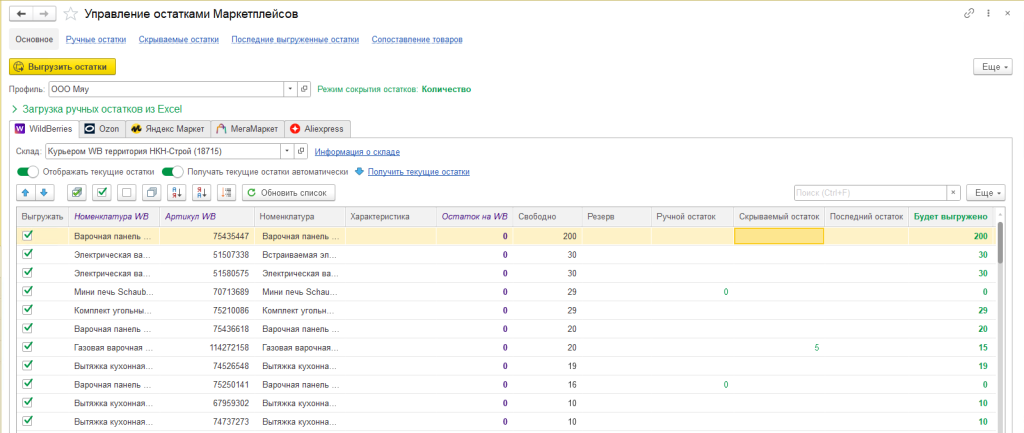
Task: Move selected row up with blue arrow
Action: (25, 193)
